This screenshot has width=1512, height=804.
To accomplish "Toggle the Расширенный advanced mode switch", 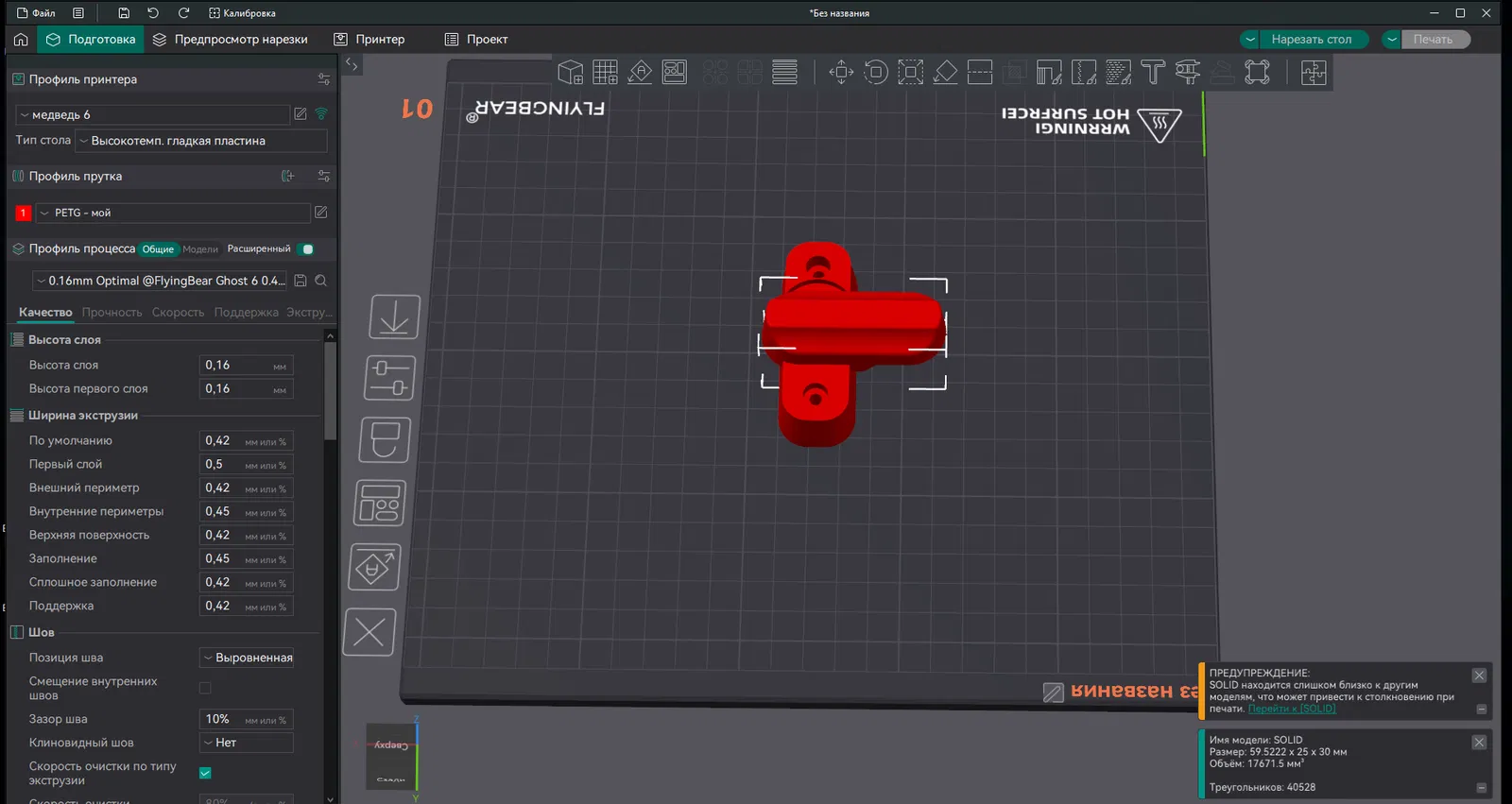I will [x=306, y=249].
